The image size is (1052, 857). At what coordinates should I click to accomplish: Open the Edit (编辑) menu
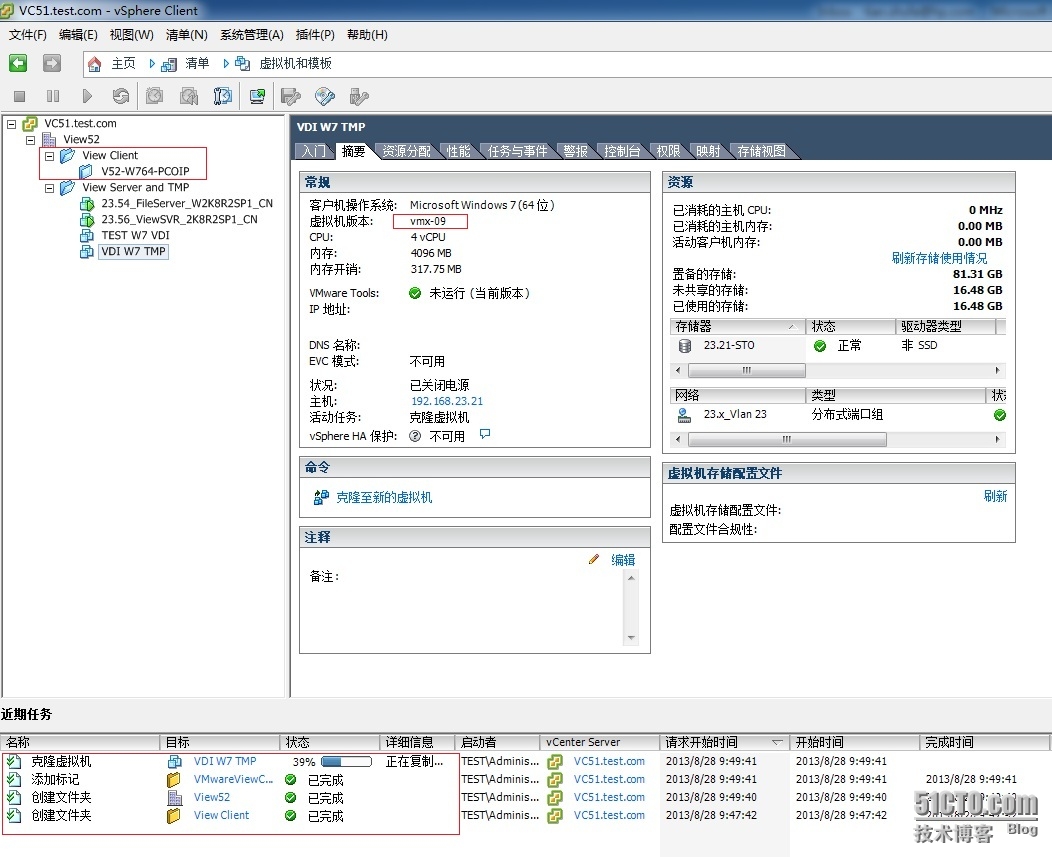[x=78, y=35]
